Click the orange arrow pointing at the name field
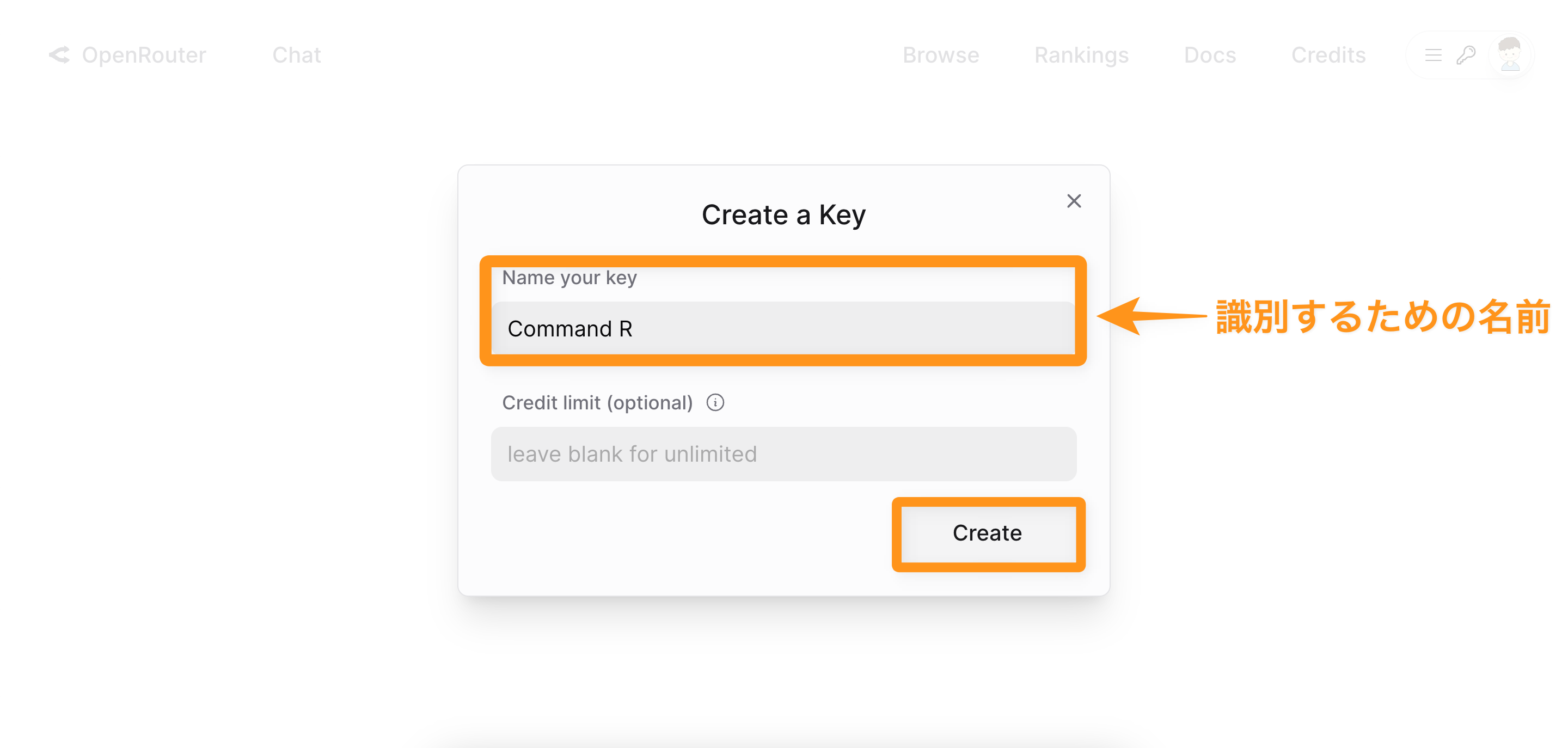The height and width of the screenshot is (748, 1568). 1150,316
